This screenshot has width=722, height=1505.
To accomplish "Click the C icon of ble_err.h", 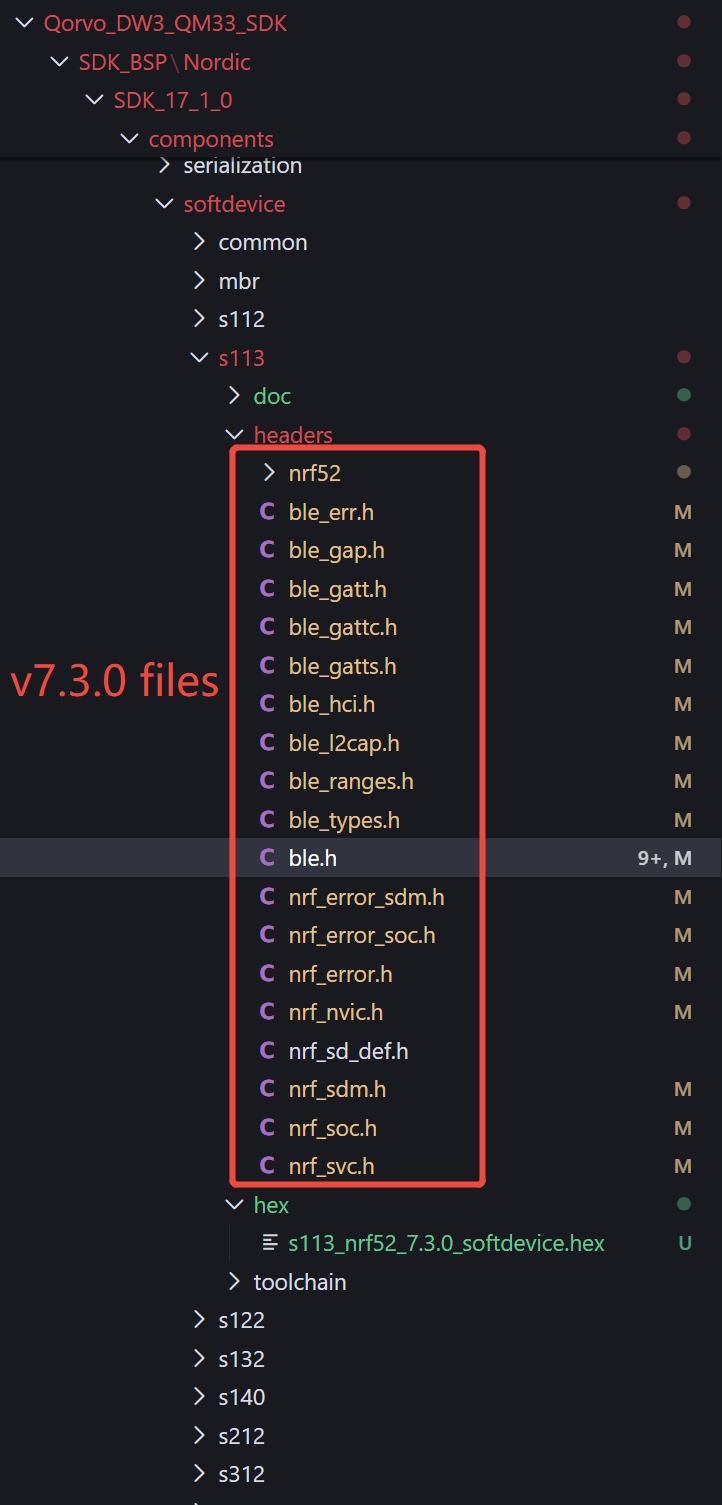I will click(x=267, y=512).
